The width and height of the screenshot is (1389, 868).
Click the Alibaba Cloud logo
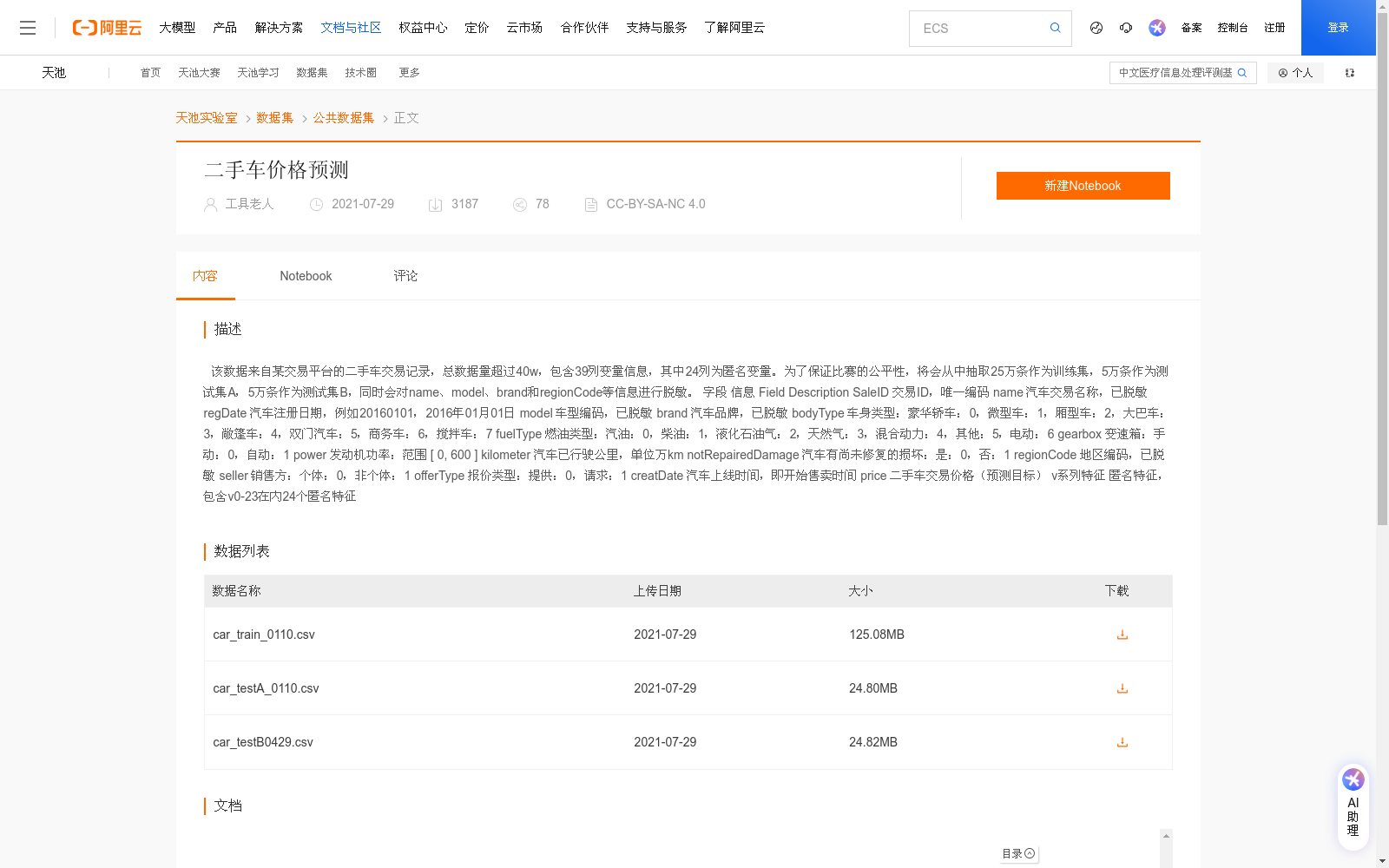[x=107, y=28]
